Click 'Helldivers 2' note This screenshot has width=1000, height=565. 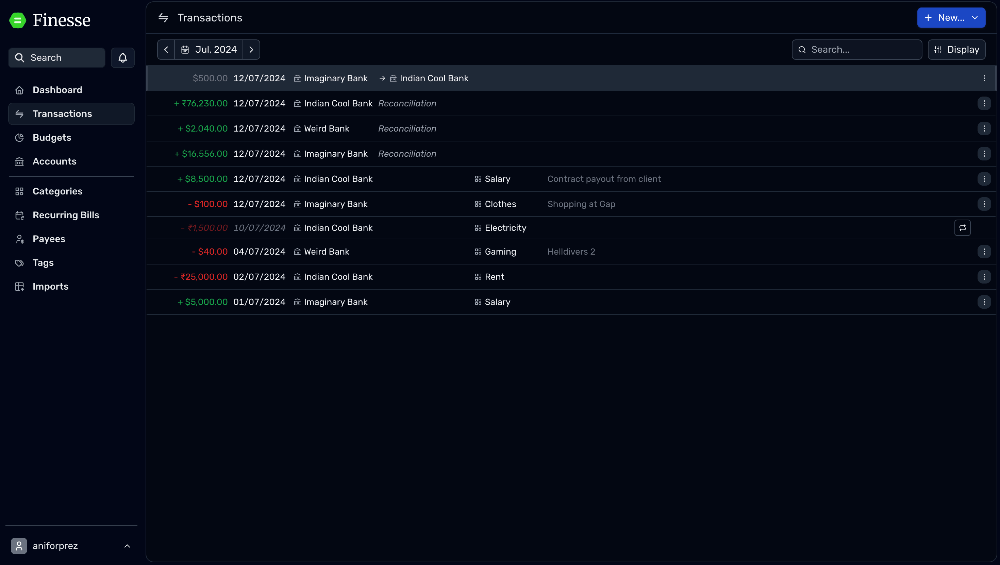pos(571,252)
